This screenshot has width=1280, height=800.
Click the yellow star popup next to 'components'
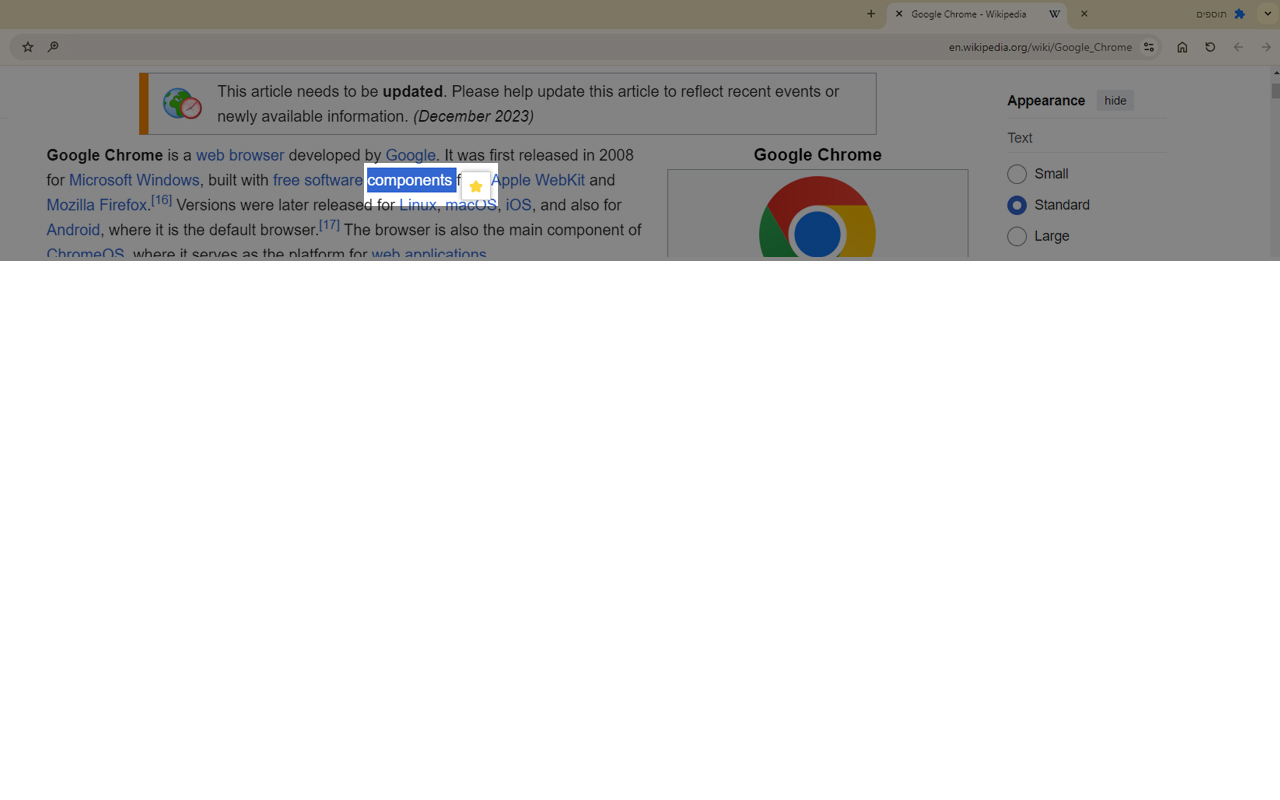click(476, 186)
